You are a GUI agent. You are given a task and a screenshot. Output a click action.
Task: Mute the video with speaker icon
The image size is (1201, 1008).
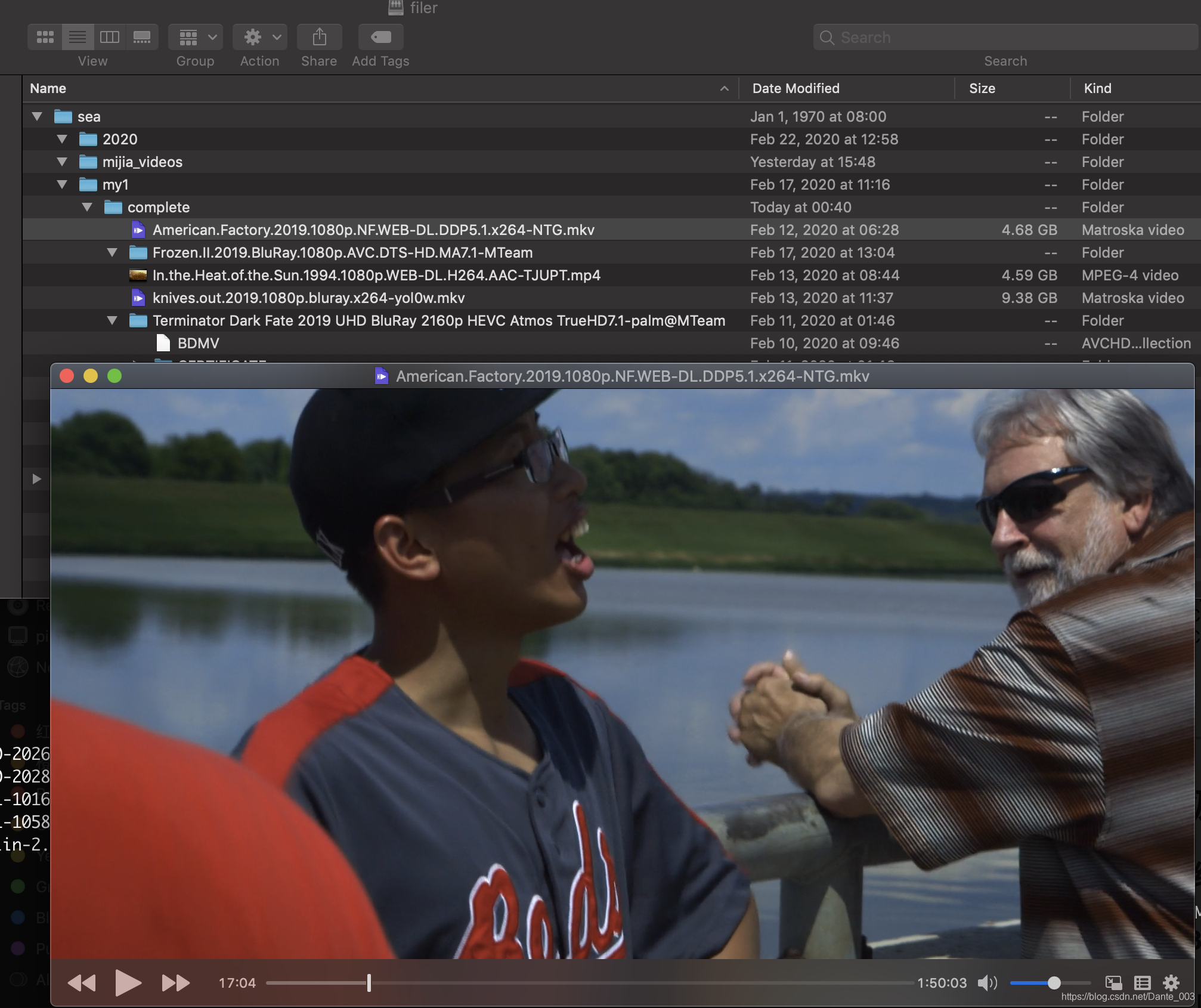click(988, 982)
